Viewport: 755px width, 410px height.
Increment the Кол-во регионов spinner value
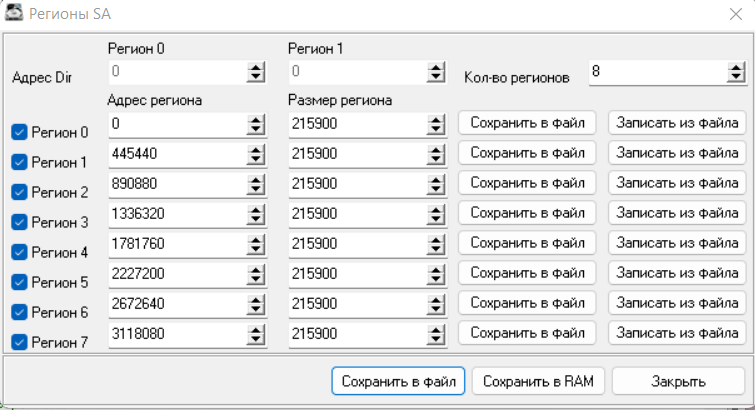click(736, 68)
